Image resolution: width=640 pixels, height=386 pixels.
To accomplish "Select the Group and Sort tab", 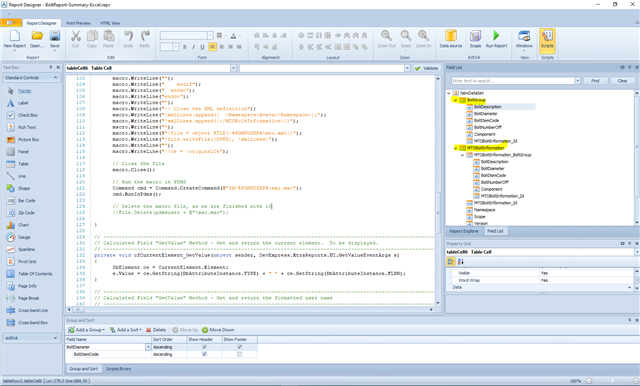I will coord(83,369).
